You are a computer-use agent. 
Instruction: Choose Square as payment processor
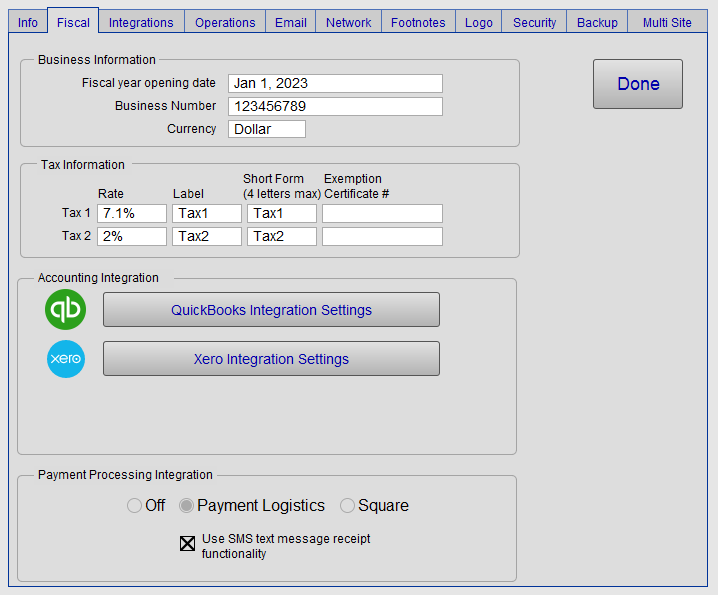(x=348, y=506)
